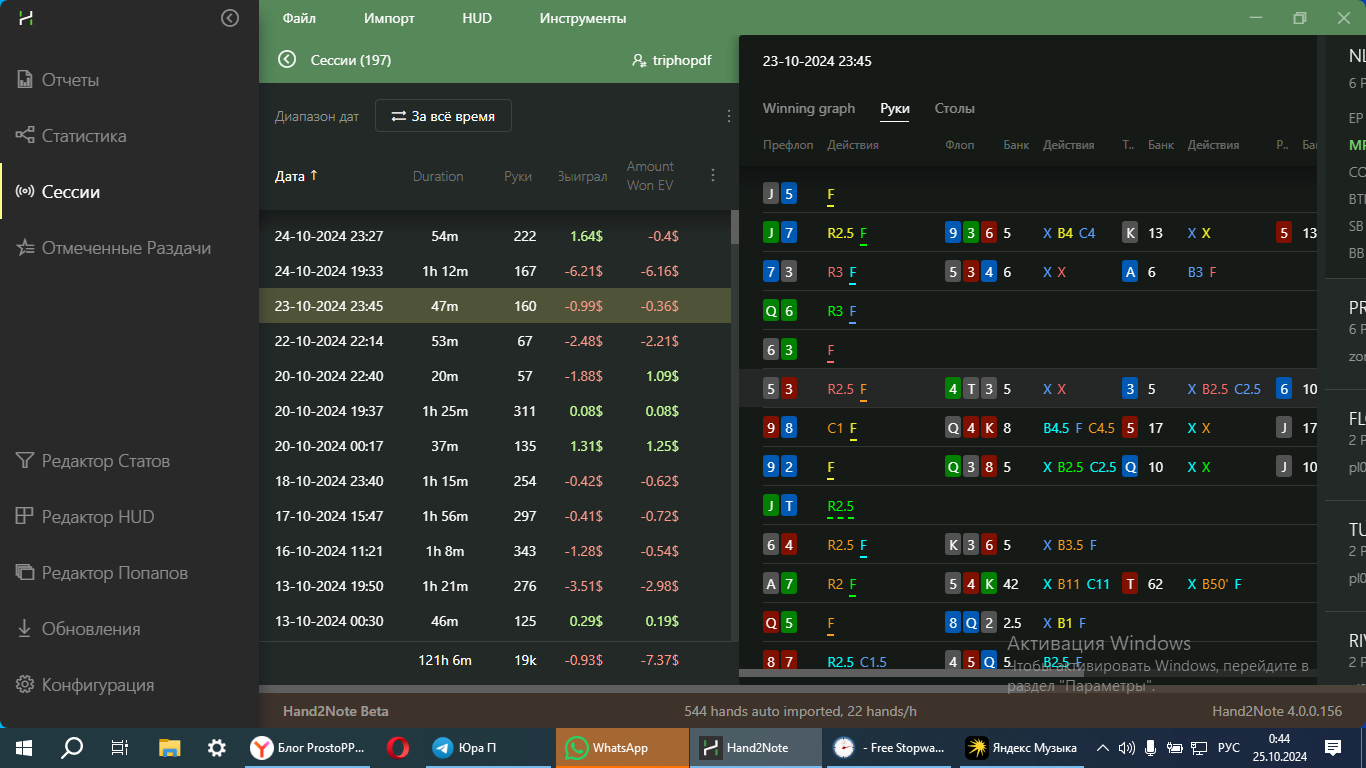Image resolution: width=1366 pixels, height=768 pixels.
Task: Select session 18-10-2024 23:40
Action: pyautogui.click(x=495, y=481)
